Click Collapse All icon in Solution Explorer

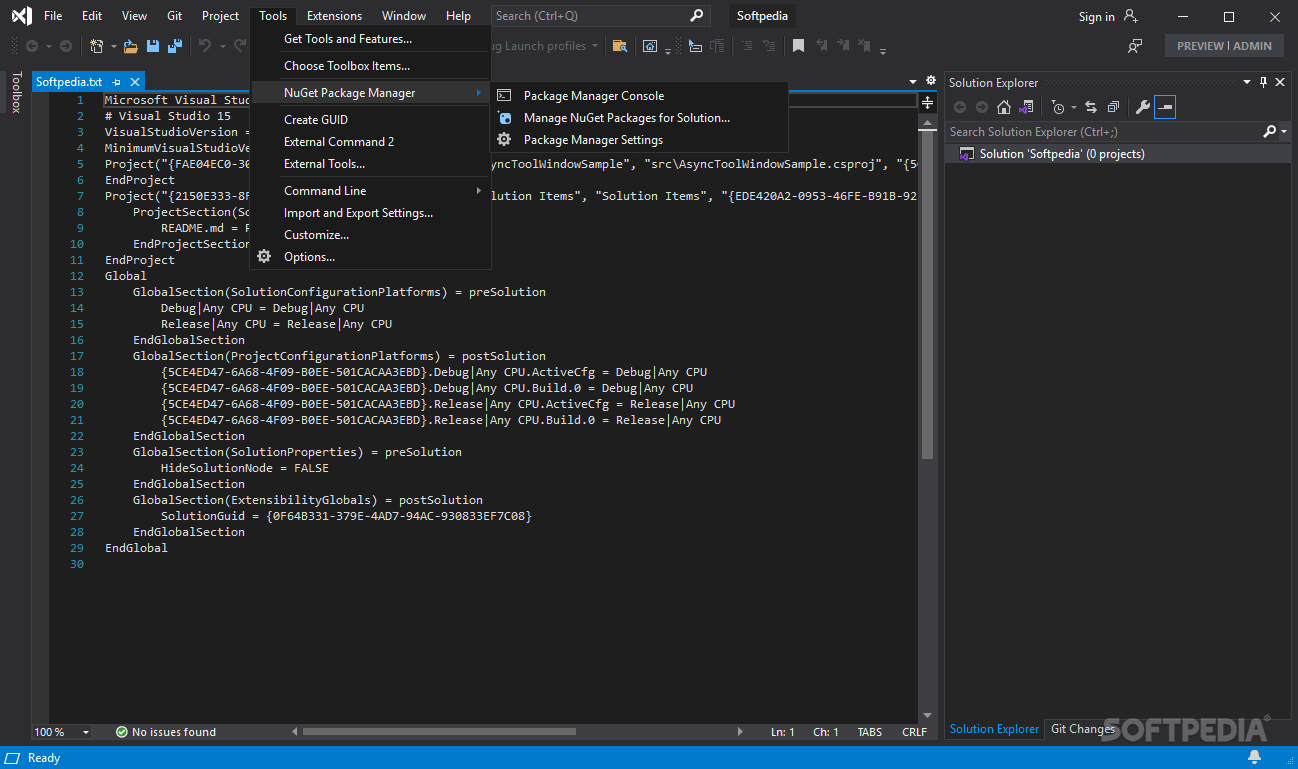[1113, 107]
